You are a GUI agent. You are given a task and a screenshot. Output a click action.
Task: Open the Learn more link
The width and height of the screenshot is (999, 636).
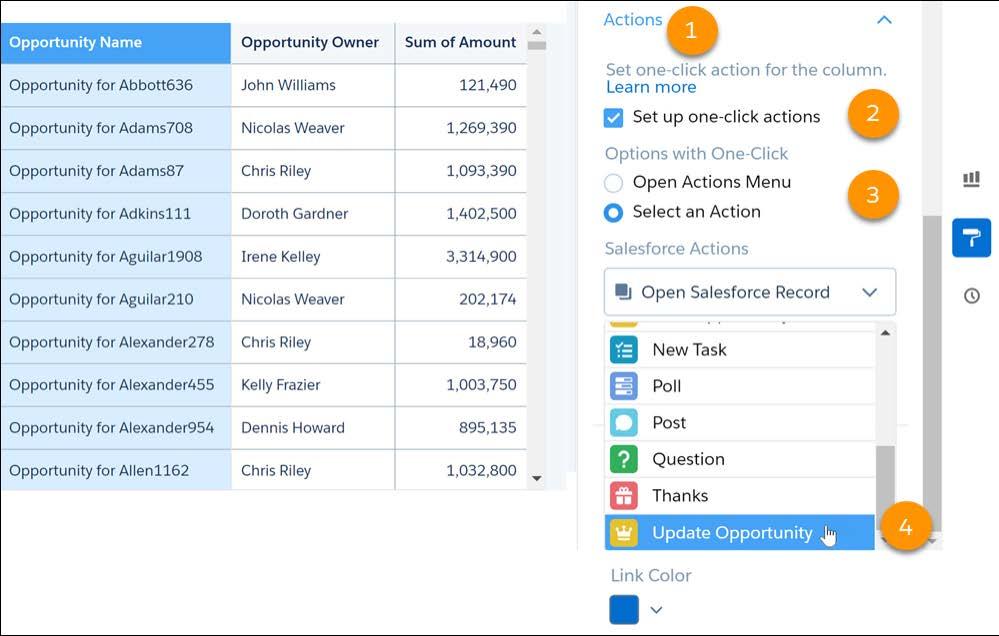[x=651, y=87]
